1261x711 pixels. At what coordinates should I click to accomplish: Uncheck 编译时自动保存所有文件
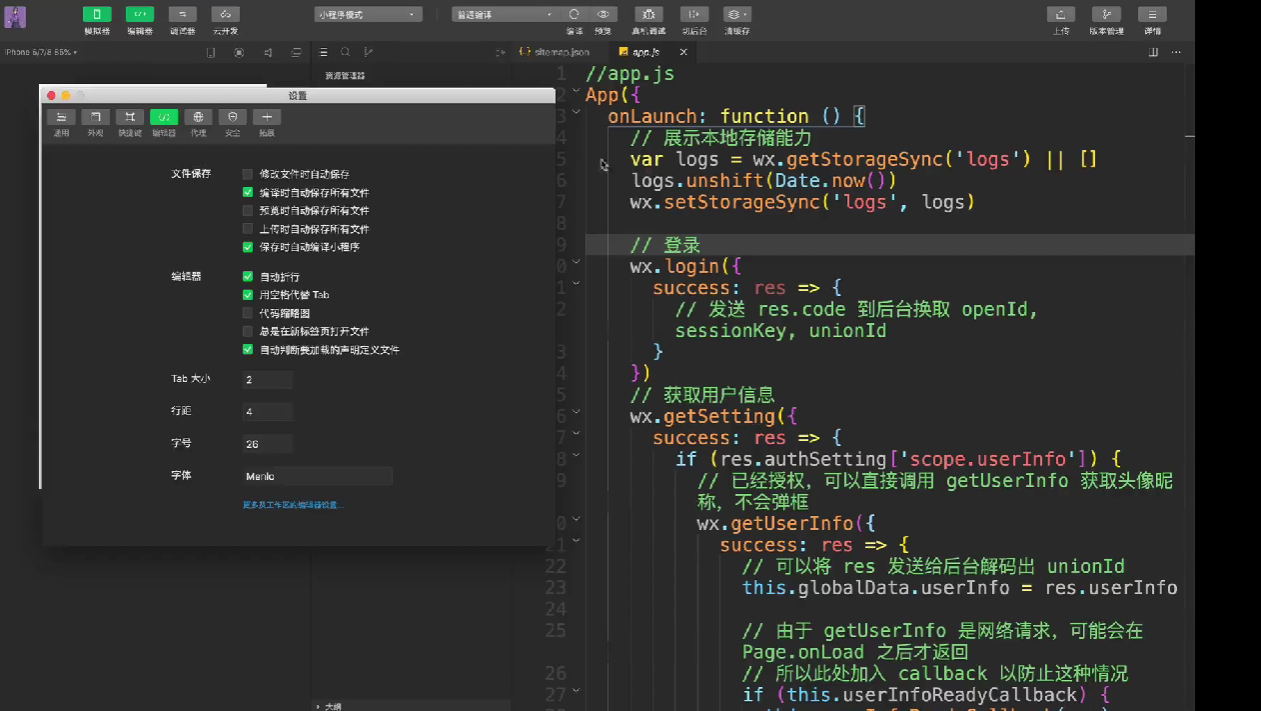248,192
